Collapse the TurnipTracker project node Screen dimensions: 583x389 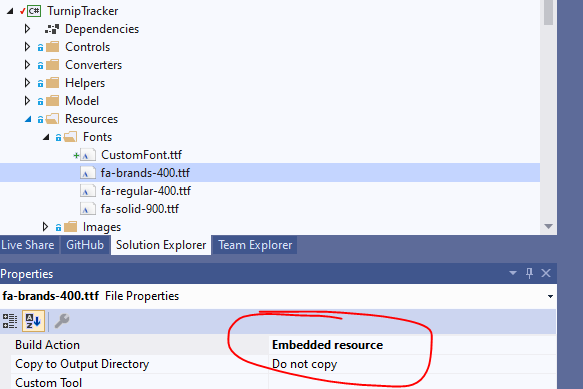pyautogui.click(x=10, y=12)
